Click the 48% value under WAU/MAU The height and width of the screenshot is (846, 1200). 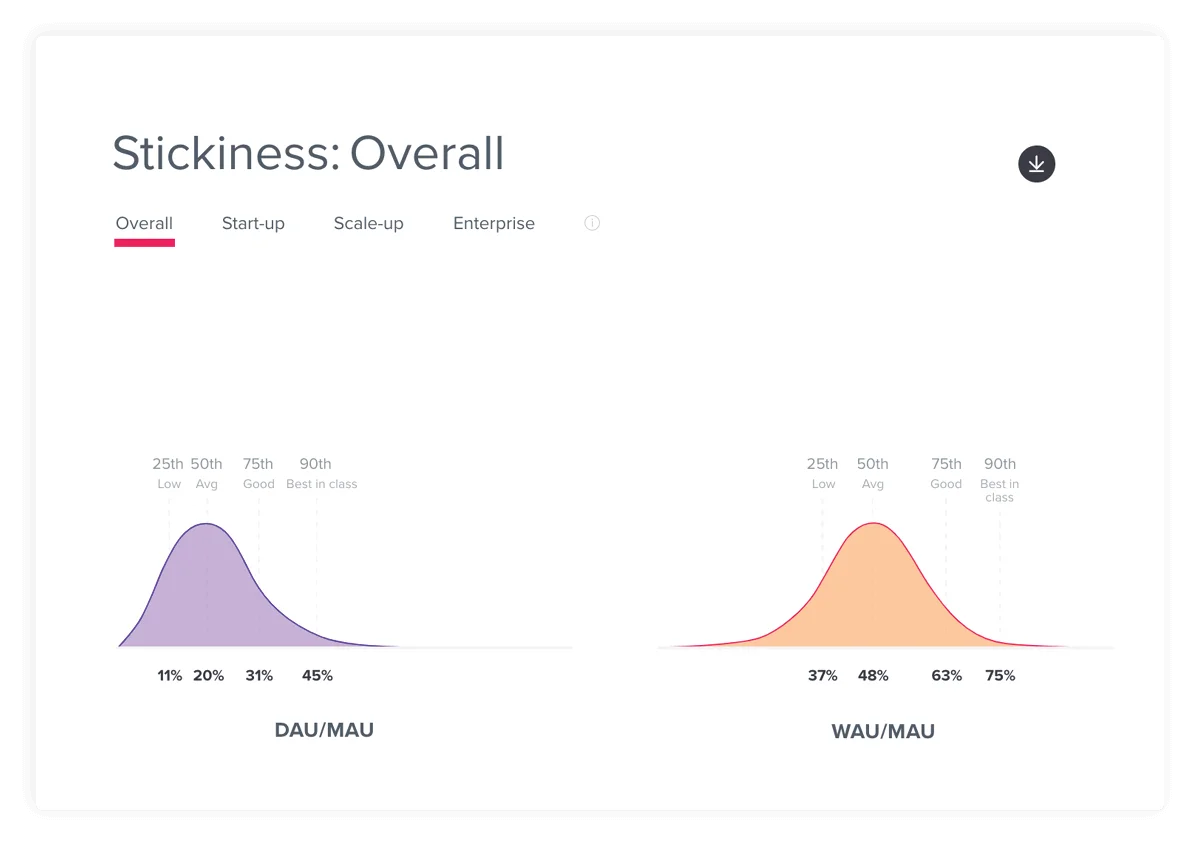[873, 676]
